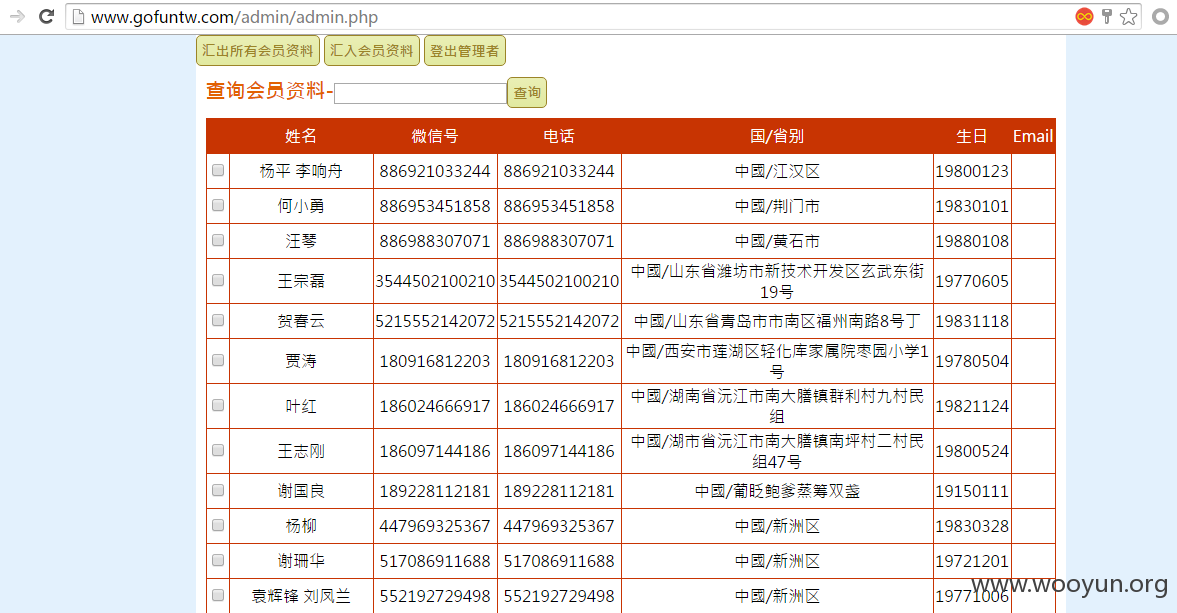Click 贺春云's 微信号 cell 5215552142072
Viewport: 1177px width, 613px height.
click(x=435, y=321)
